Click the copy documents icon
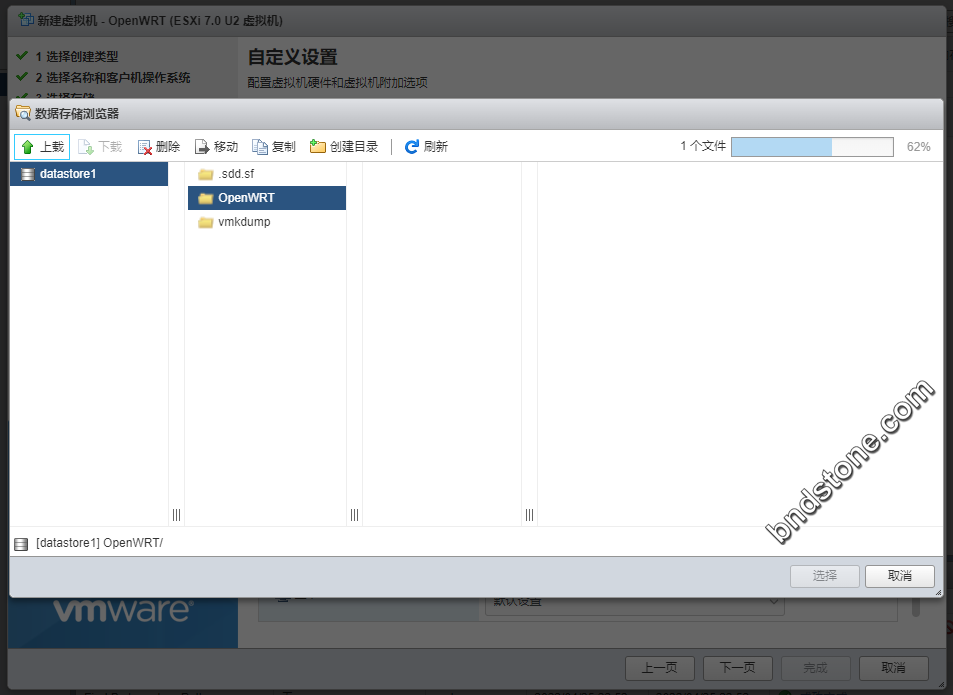953x695 pixels. point(260,147)
